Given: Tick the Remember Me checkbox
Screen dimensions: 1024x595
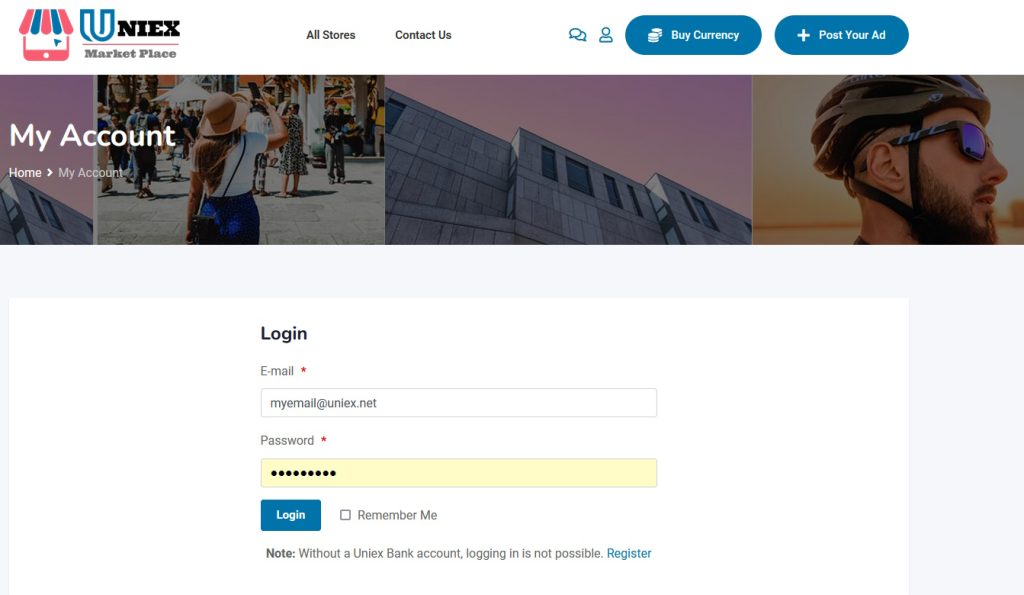Looking at the screenshot, I should point(345,515).
